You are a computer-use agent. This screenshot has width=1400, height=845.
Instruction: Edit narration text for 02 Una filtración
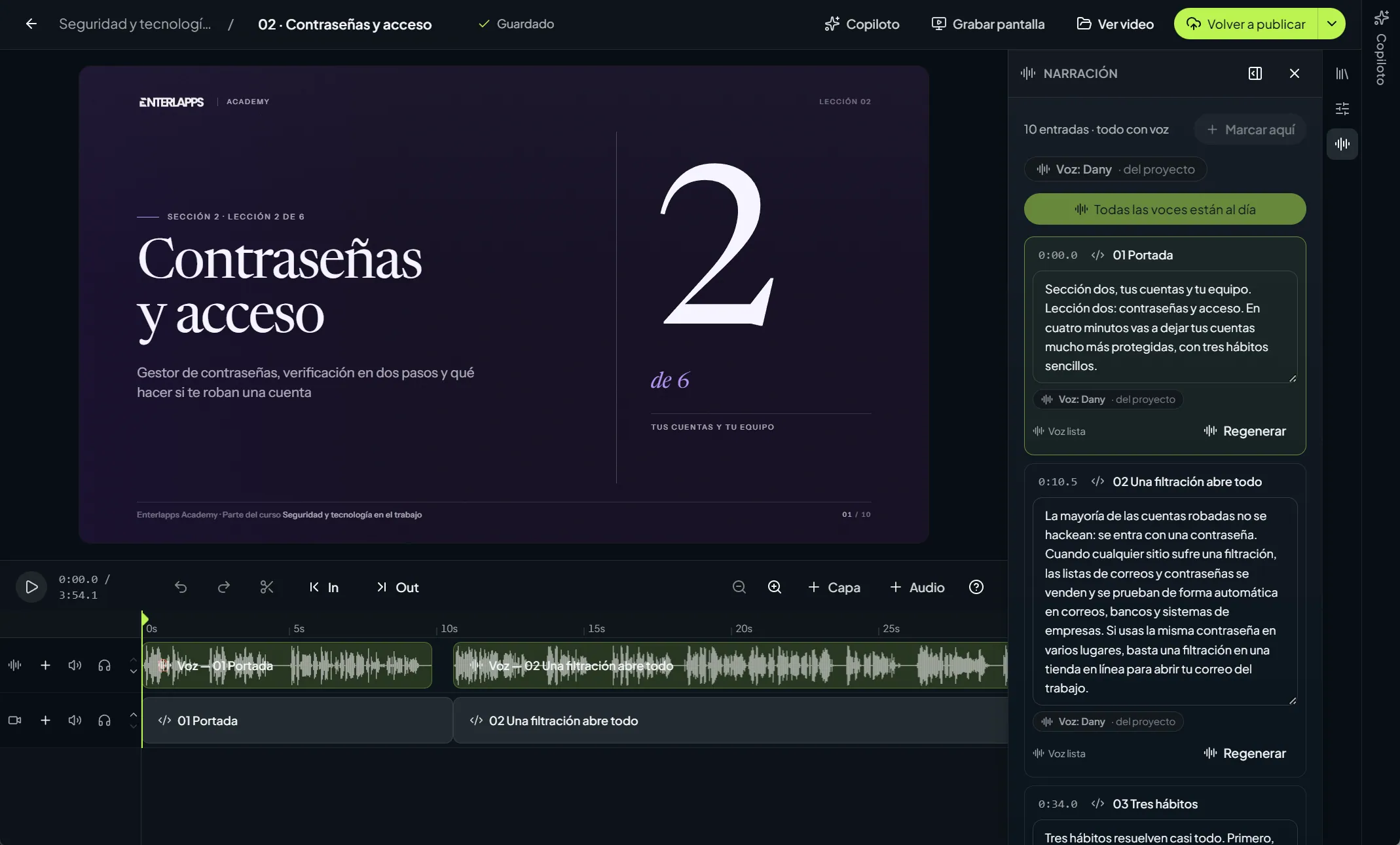pyautogui.click(x=1165, y=601)
